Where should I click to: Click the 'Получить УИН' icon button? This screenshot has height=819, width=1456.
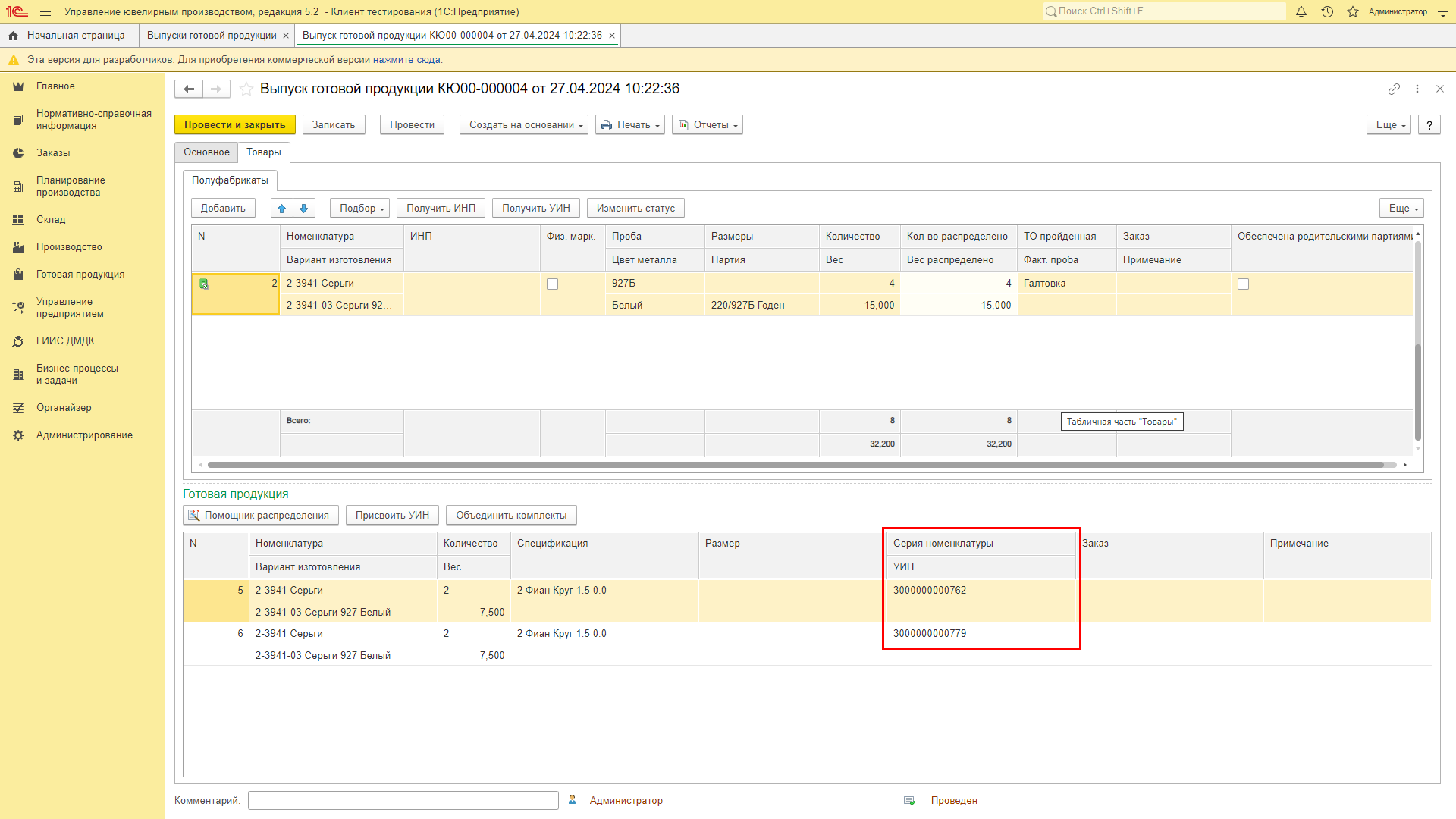[x=536, y=208]
